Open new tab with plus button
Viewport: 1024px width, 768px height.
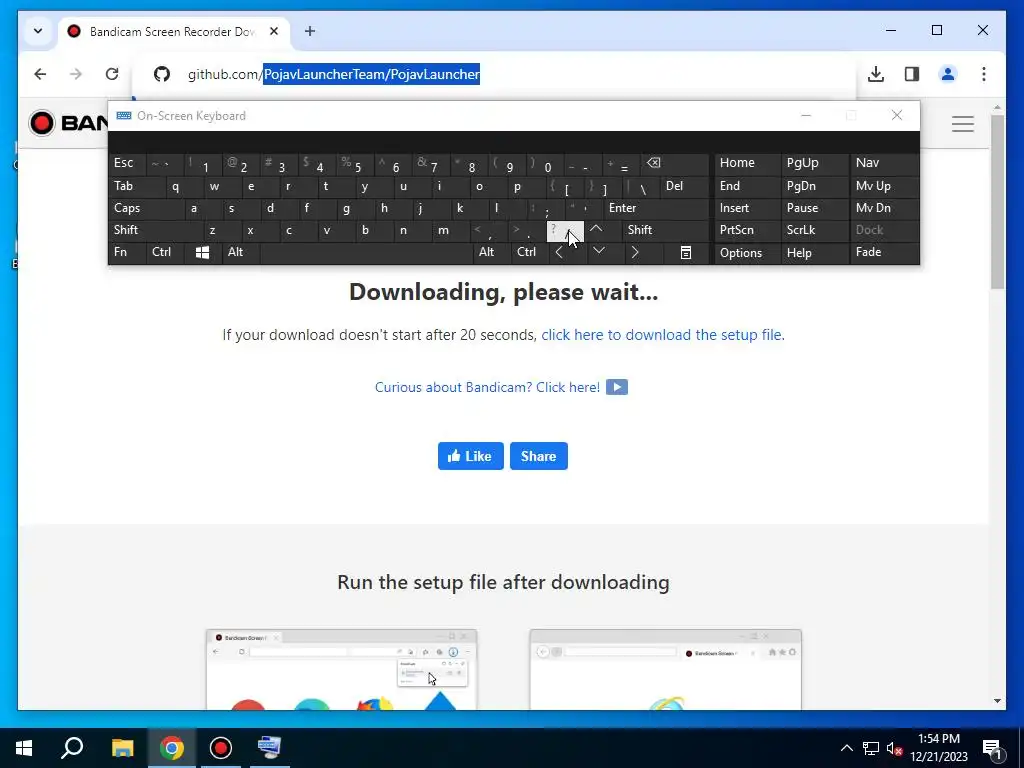click(x=310, y=31)
